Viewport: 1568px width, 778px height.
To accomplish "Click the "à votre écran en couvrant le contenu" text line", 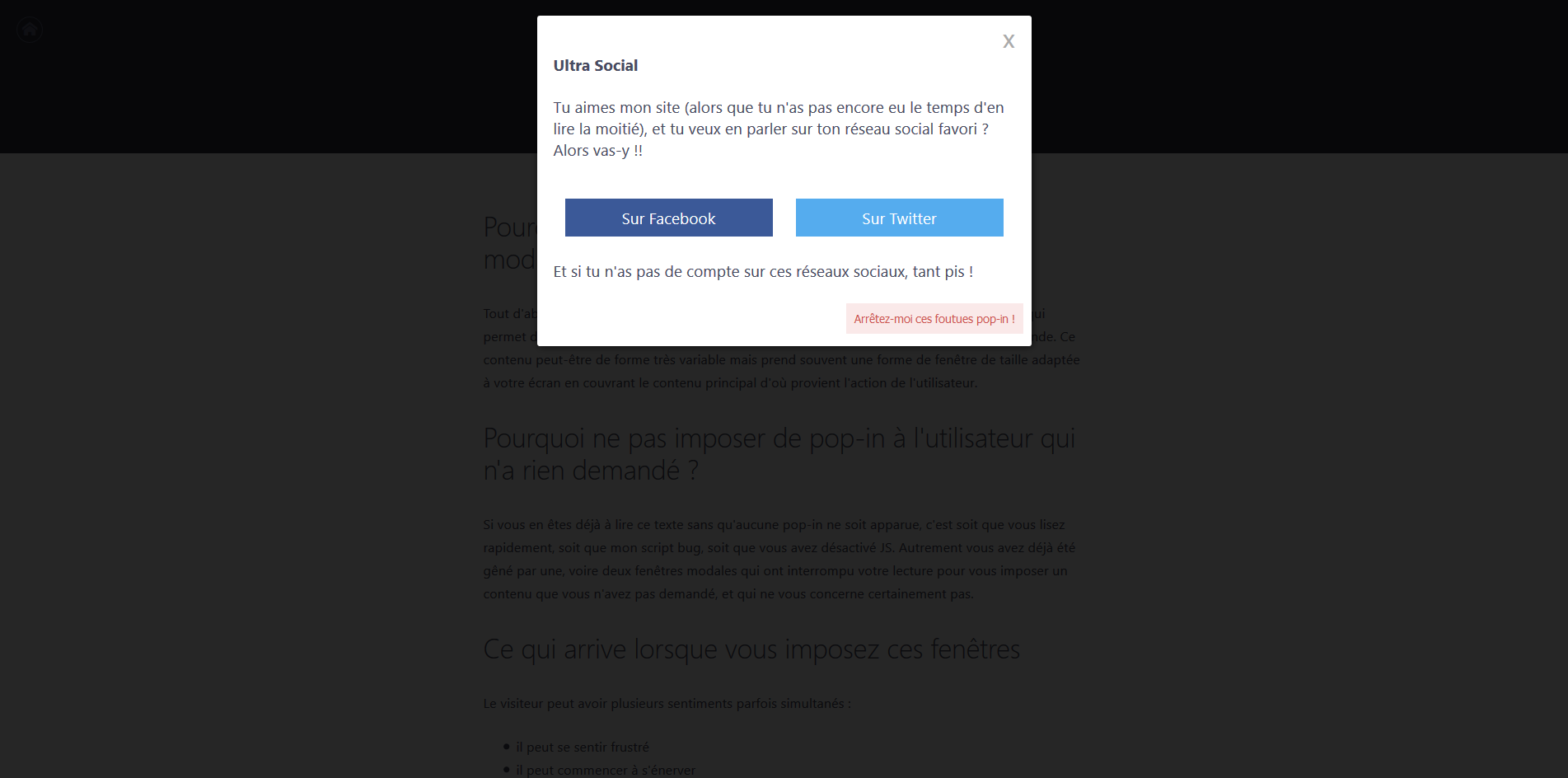I will 730,382.
